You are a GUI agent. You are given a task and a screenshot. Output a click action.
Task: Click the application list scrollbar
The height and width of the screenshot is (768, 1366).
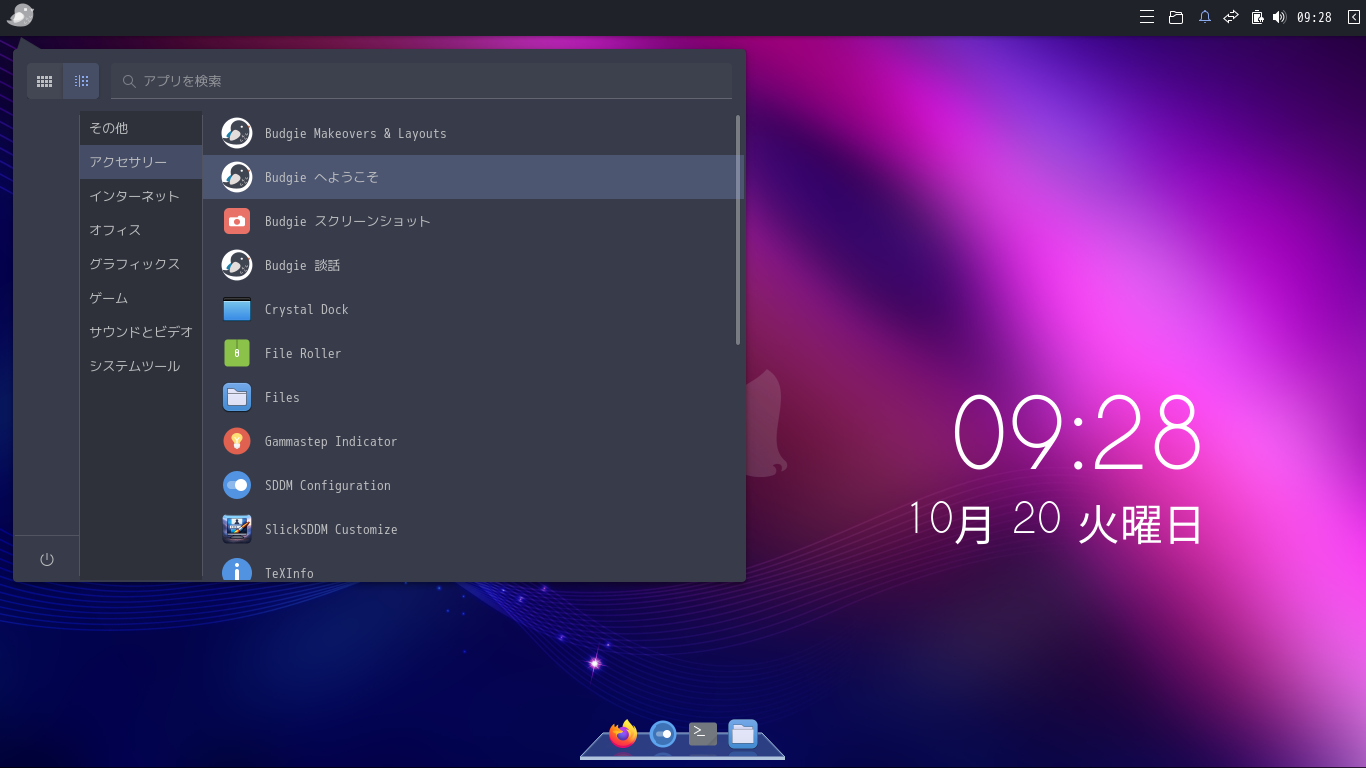pos(738,230)
